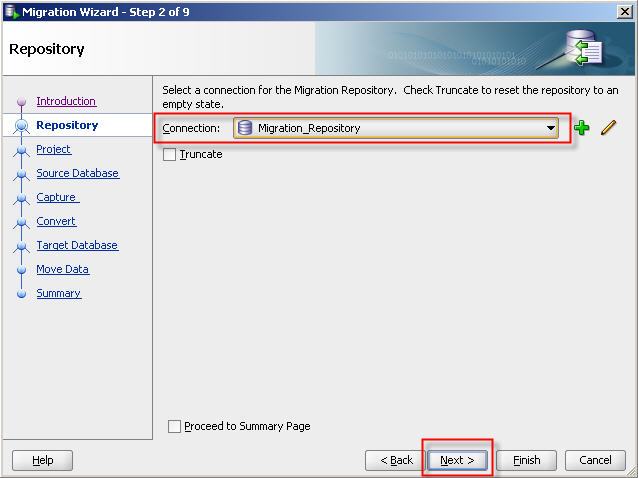Click the Migration_Repository connection text
The image size is (638, 478).
pos(309,128)
